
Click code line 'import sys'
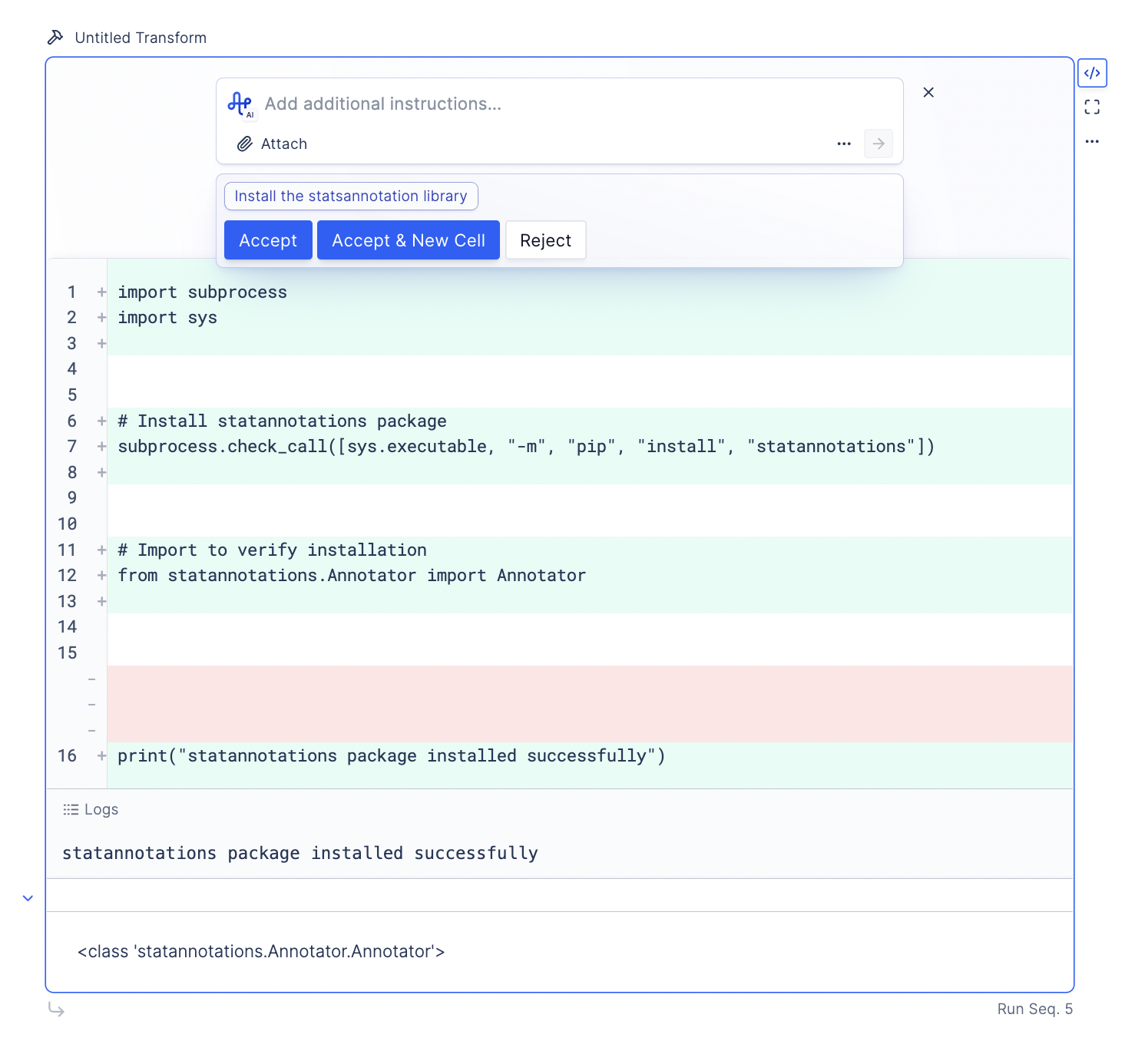coord(167,318)
